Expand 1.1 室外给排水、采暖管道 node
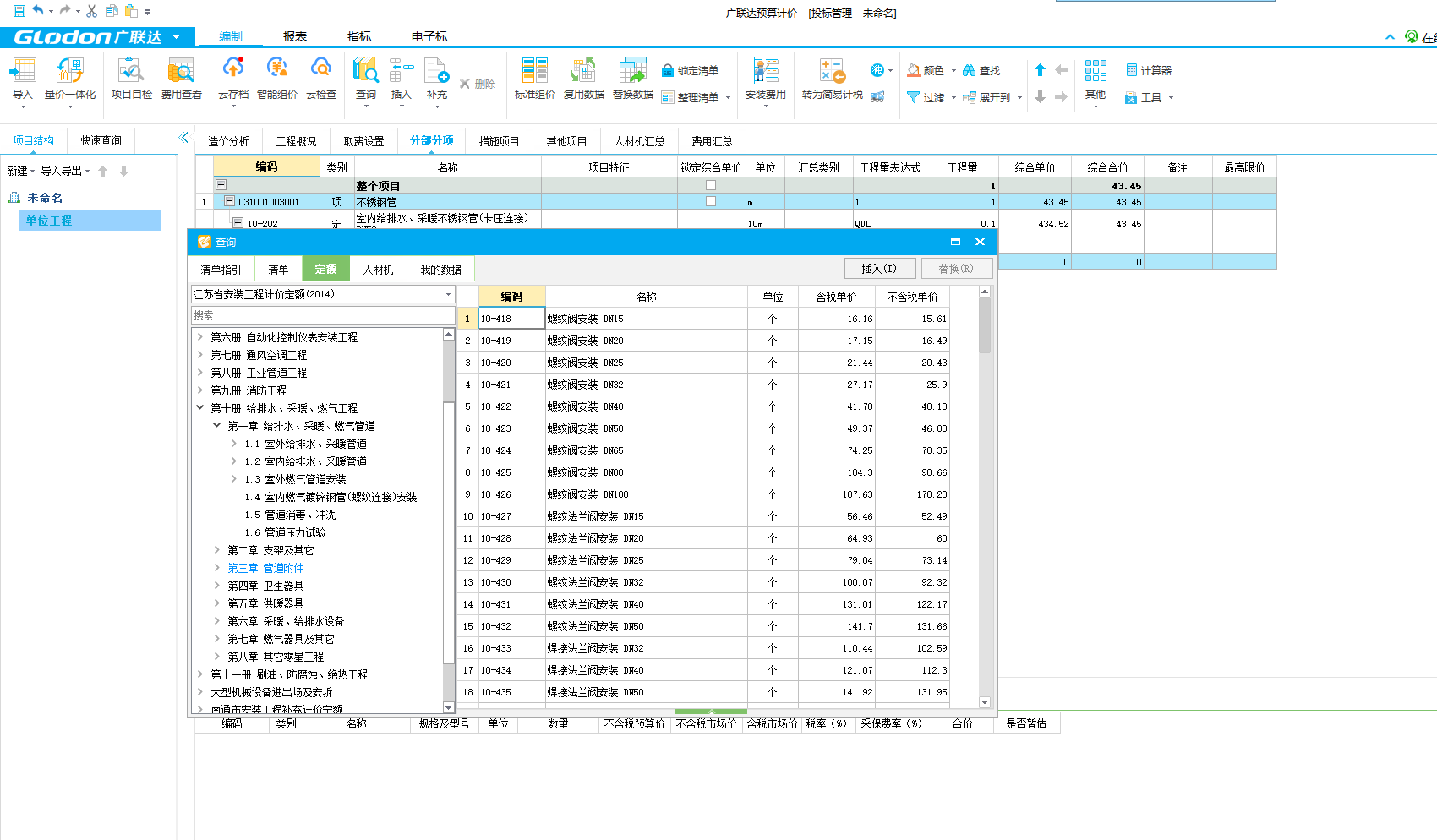1437x840 pixels. 234,444
